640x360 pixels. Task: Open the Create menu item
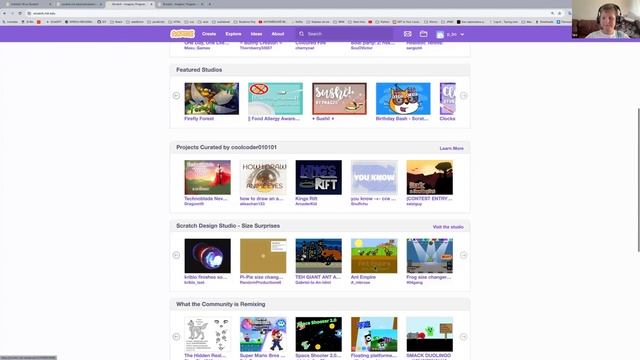(209, 34)
